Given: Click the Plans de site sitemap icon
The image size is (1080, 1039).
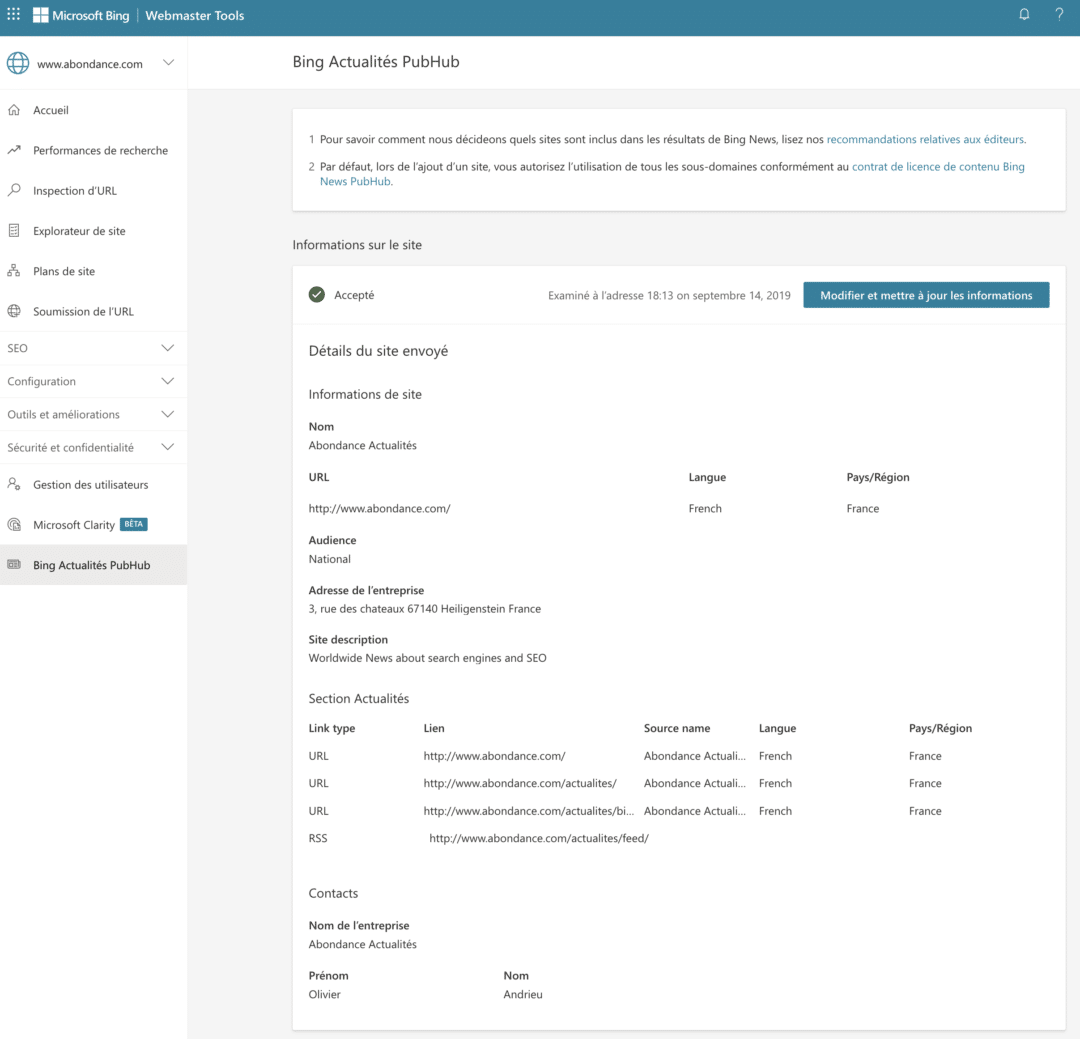Looking at the screenshot, I should point(16,270).
